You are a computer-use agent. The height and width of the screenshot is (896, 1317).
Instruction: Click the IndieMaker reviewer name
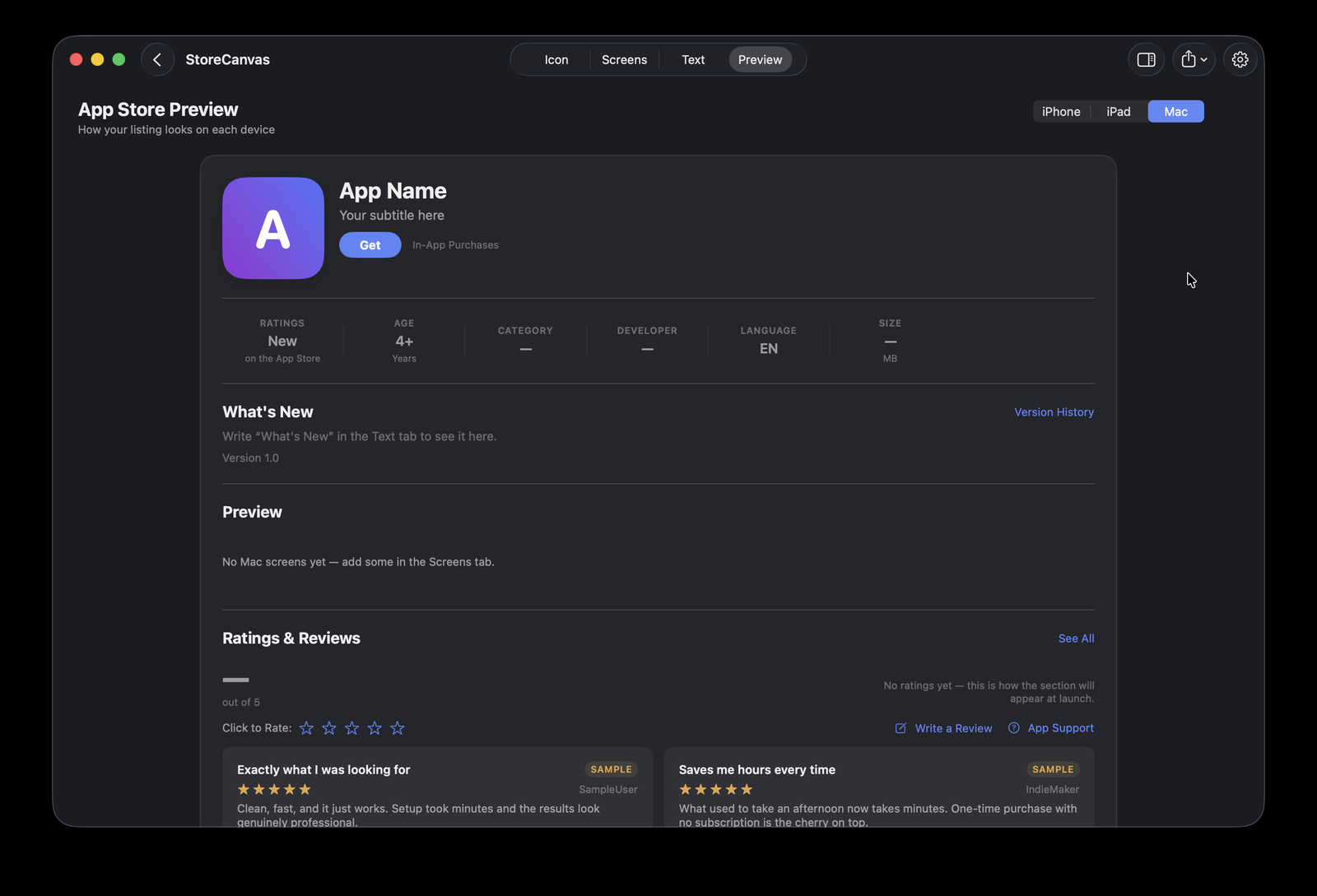click(x=1052, y=790)
